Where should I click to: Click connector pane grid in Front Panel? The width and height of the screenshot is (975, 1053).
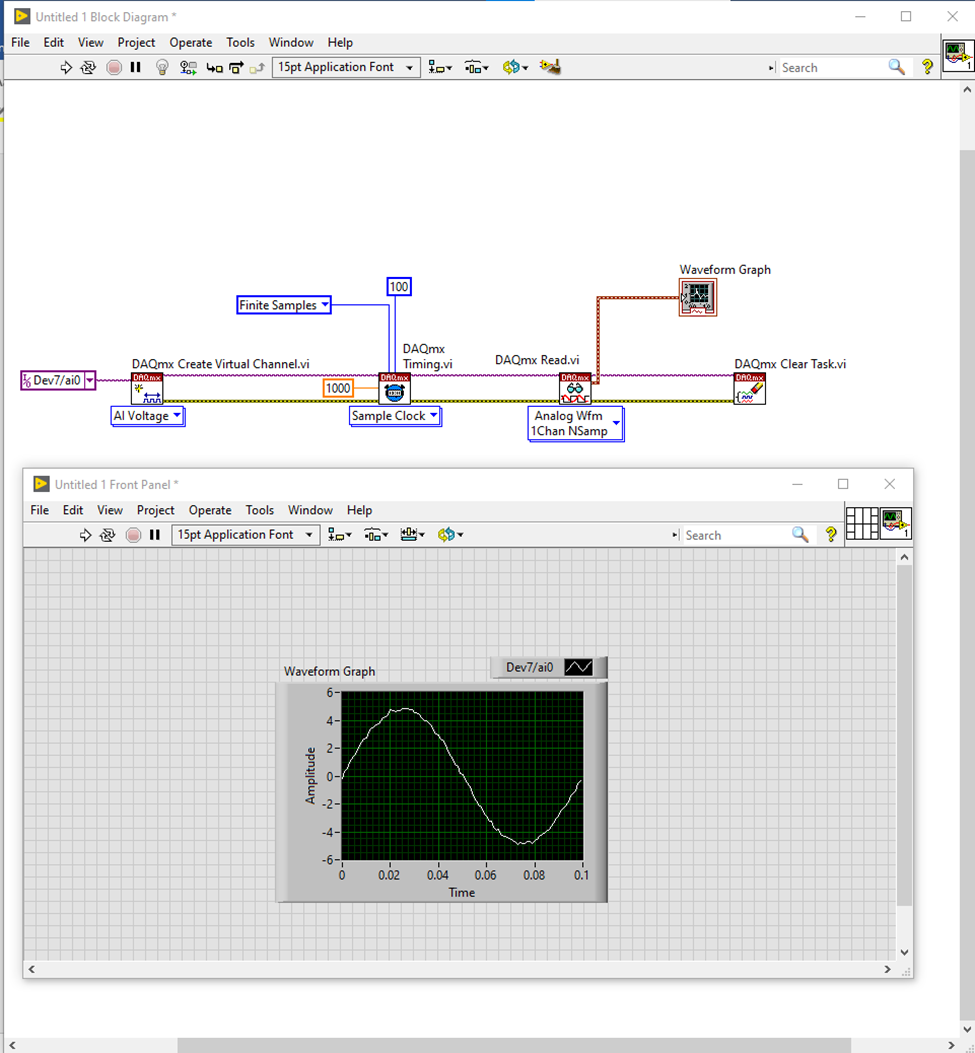[x=862, y=523]
